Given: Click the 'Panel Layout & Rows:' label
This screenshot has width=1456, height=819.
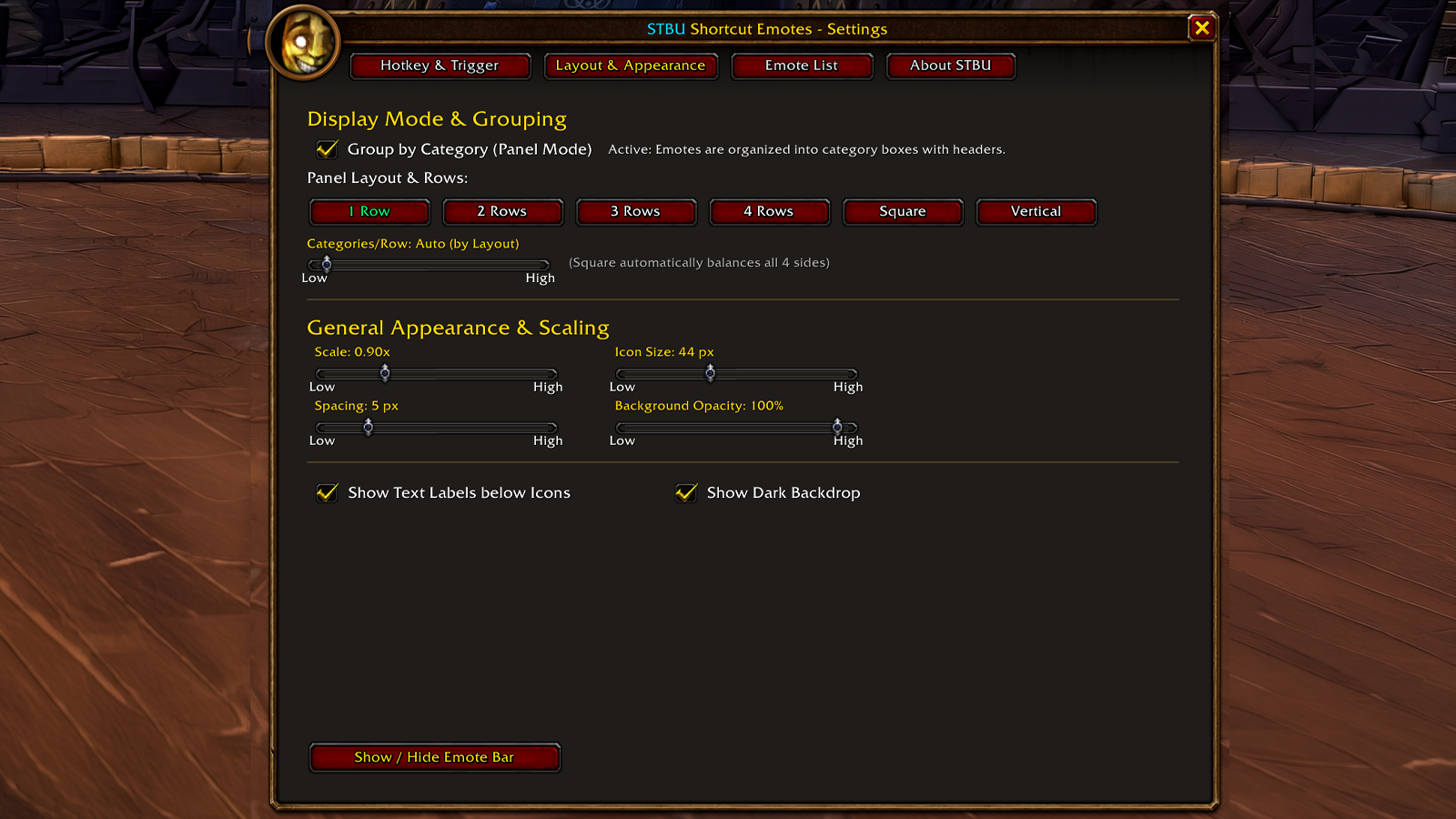Looking at the screenshot, I should click(388, 178).
